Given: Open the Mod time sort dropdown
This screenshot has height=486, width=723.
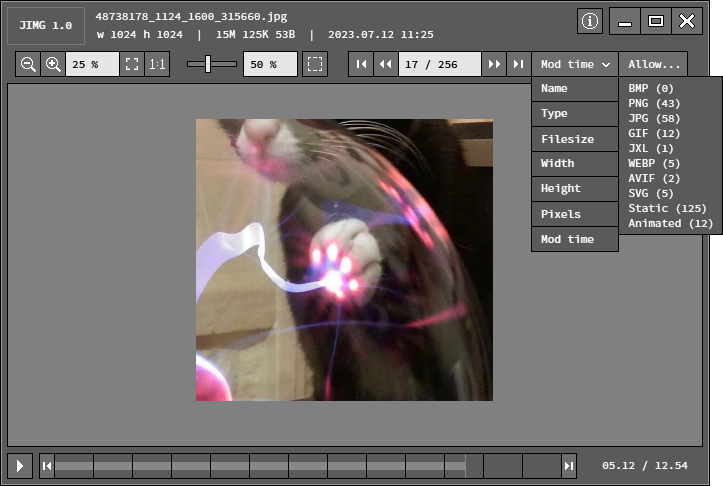Looking at the screenshot, I should 575,64.
